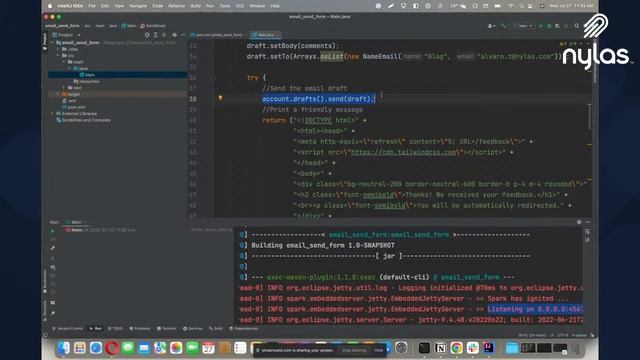Expand the test folder
This screenshot has width=640, height=360.
click(x=64, y=88)
